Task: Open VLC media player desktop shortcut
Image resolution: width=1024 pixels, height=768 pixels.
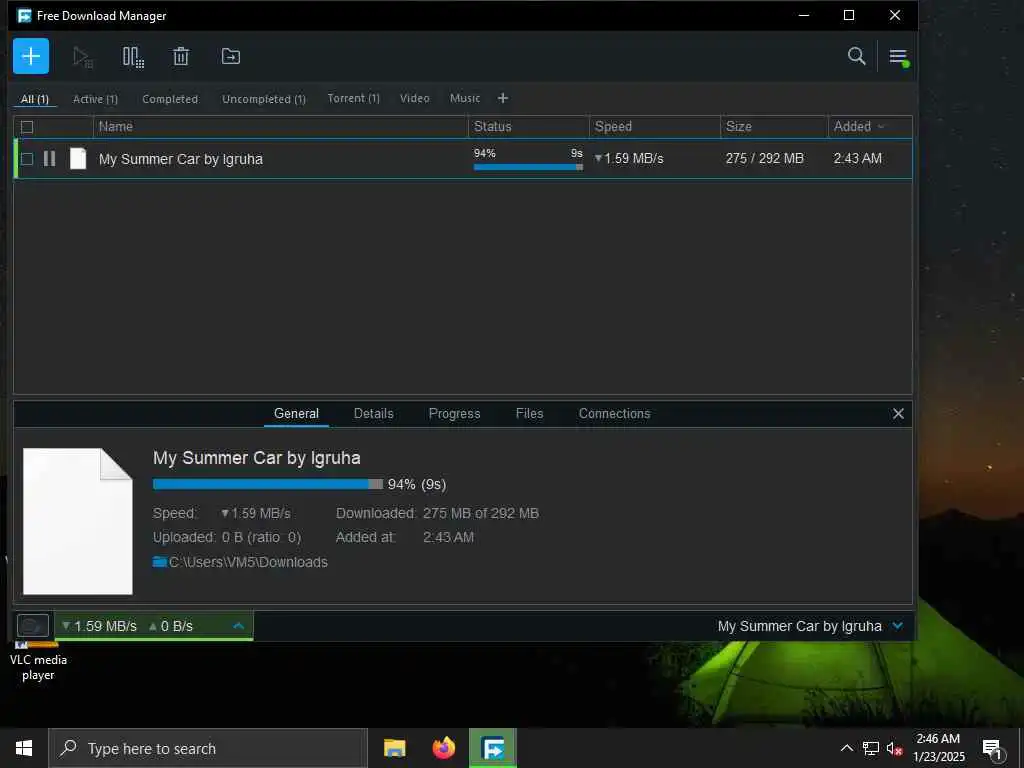Action: point(38,662)
